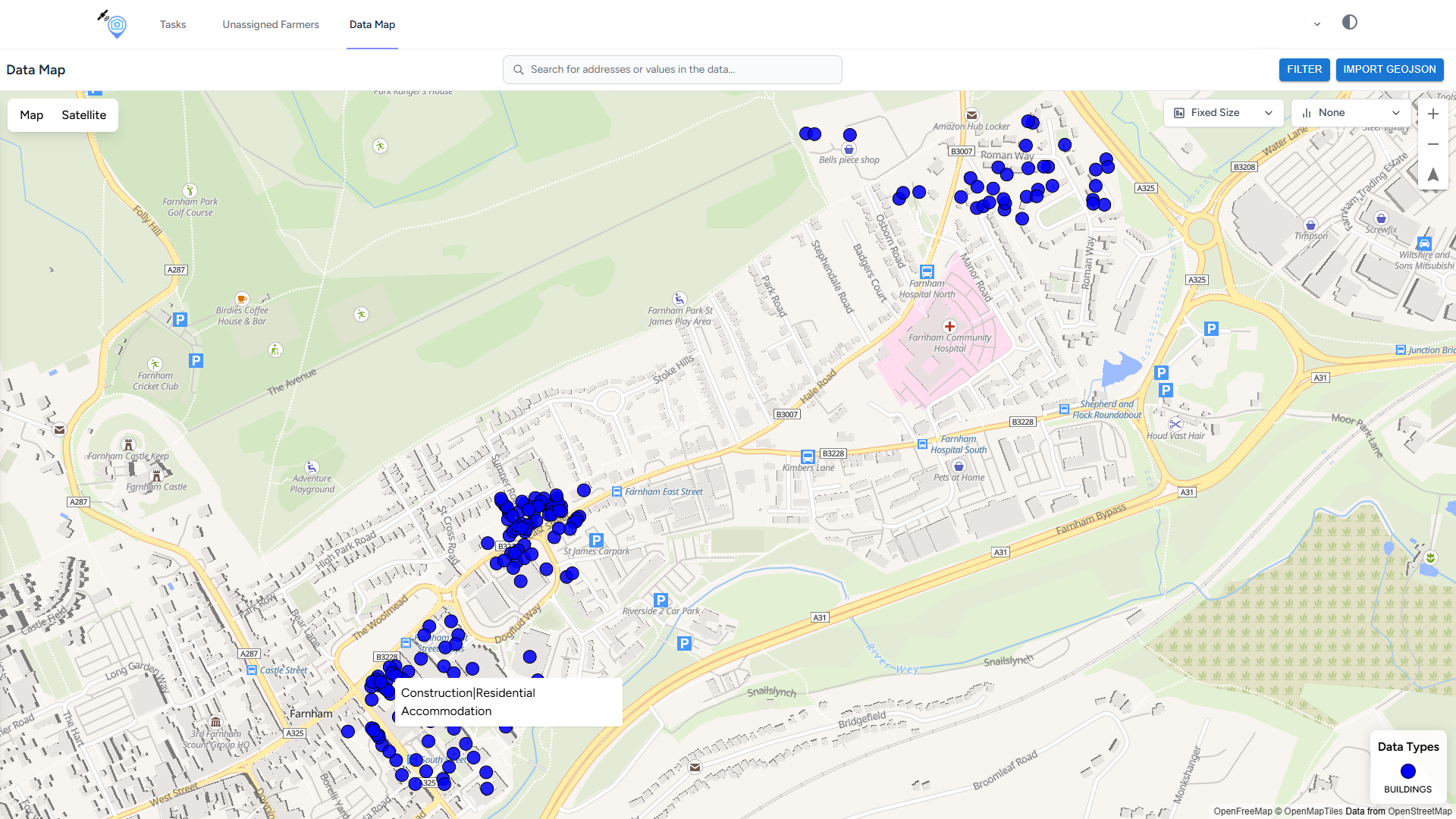Screen dimensions: 1456x819
Task: Click the Farnham Hospital North bus stop icon
Action: pyautogui.click(x=927, y=271)
